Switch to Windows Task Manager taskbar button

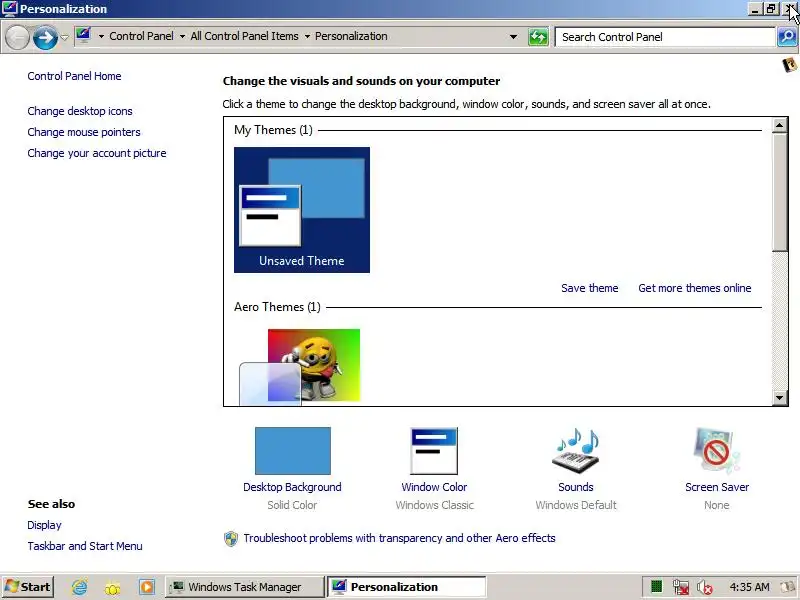click(x=244, y=587)
